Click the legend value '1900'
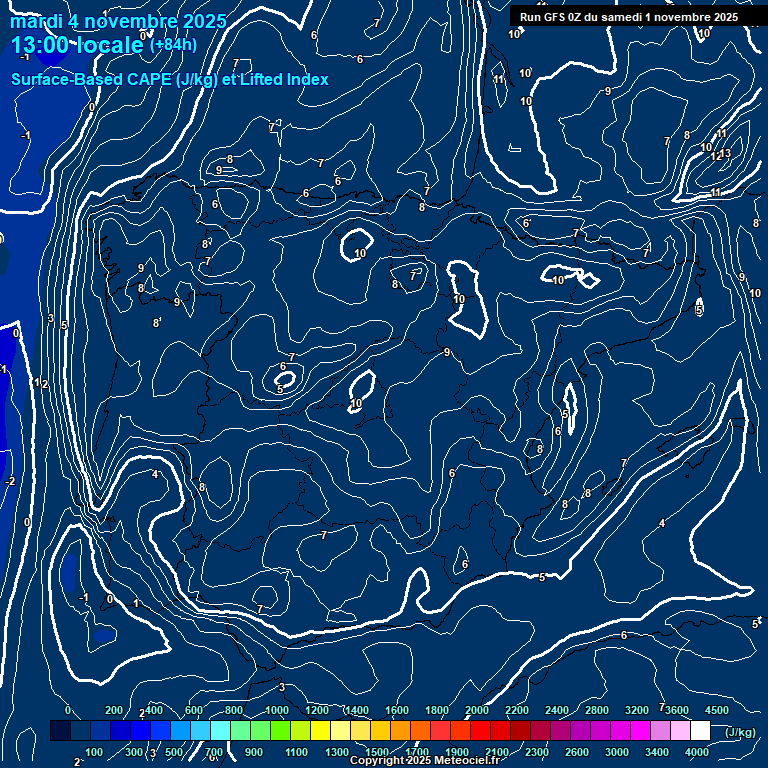 click(x=456, y=752)
